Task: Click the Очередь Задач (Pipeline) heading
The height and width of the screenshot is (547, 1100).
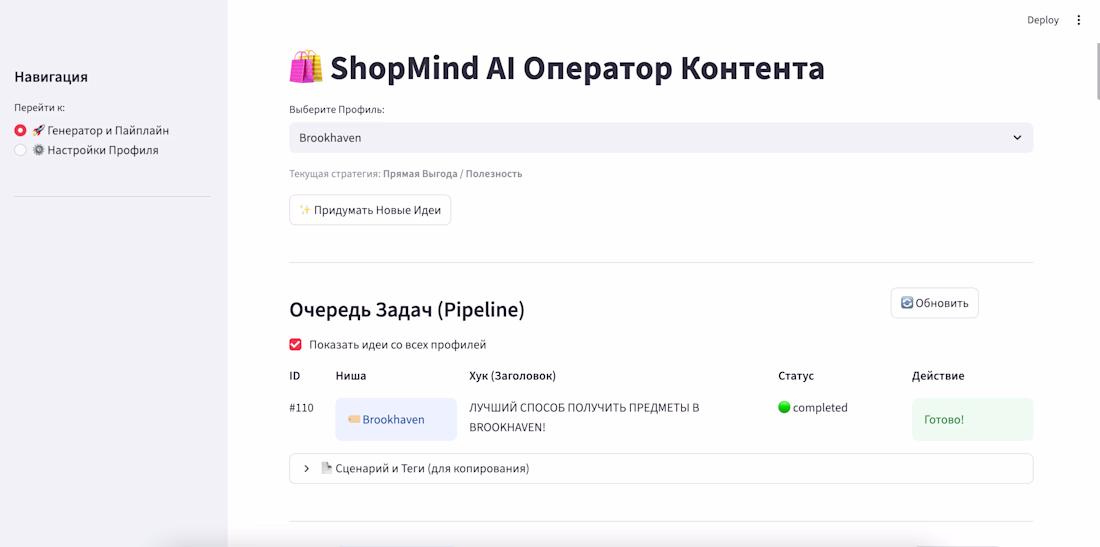Action: [x=407, y=310]
